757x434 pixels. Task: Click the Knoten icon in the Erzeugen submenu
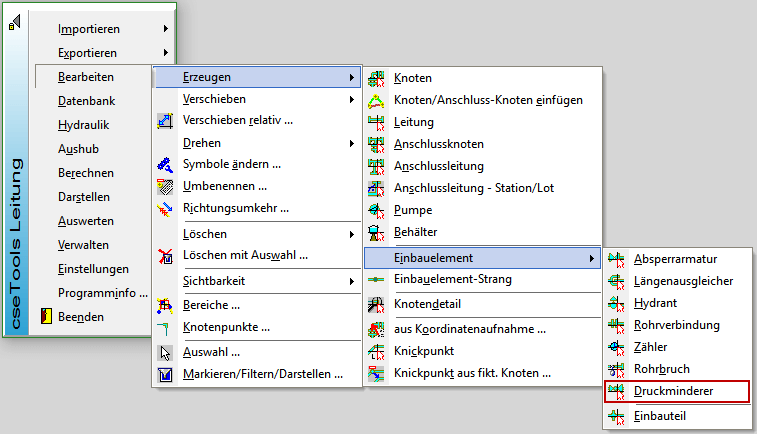coord(377,78)
